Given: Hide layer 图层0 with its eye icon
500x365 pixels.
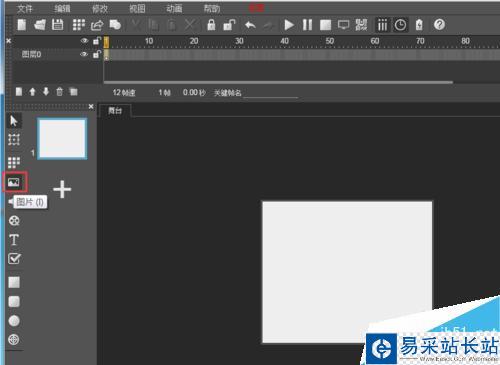Looking at the screenshot, I should tap(84, 54).
